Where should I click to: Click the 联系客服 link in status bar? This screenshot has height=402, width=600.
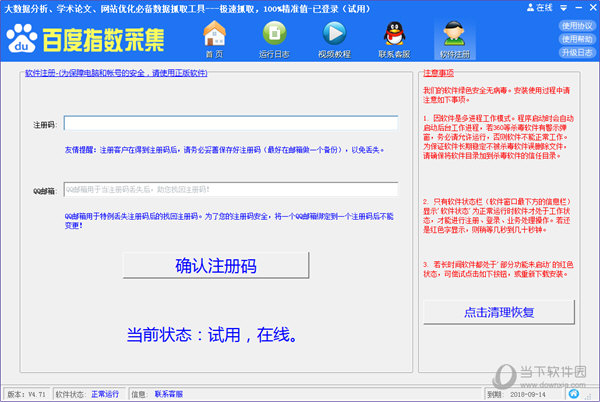169,394
